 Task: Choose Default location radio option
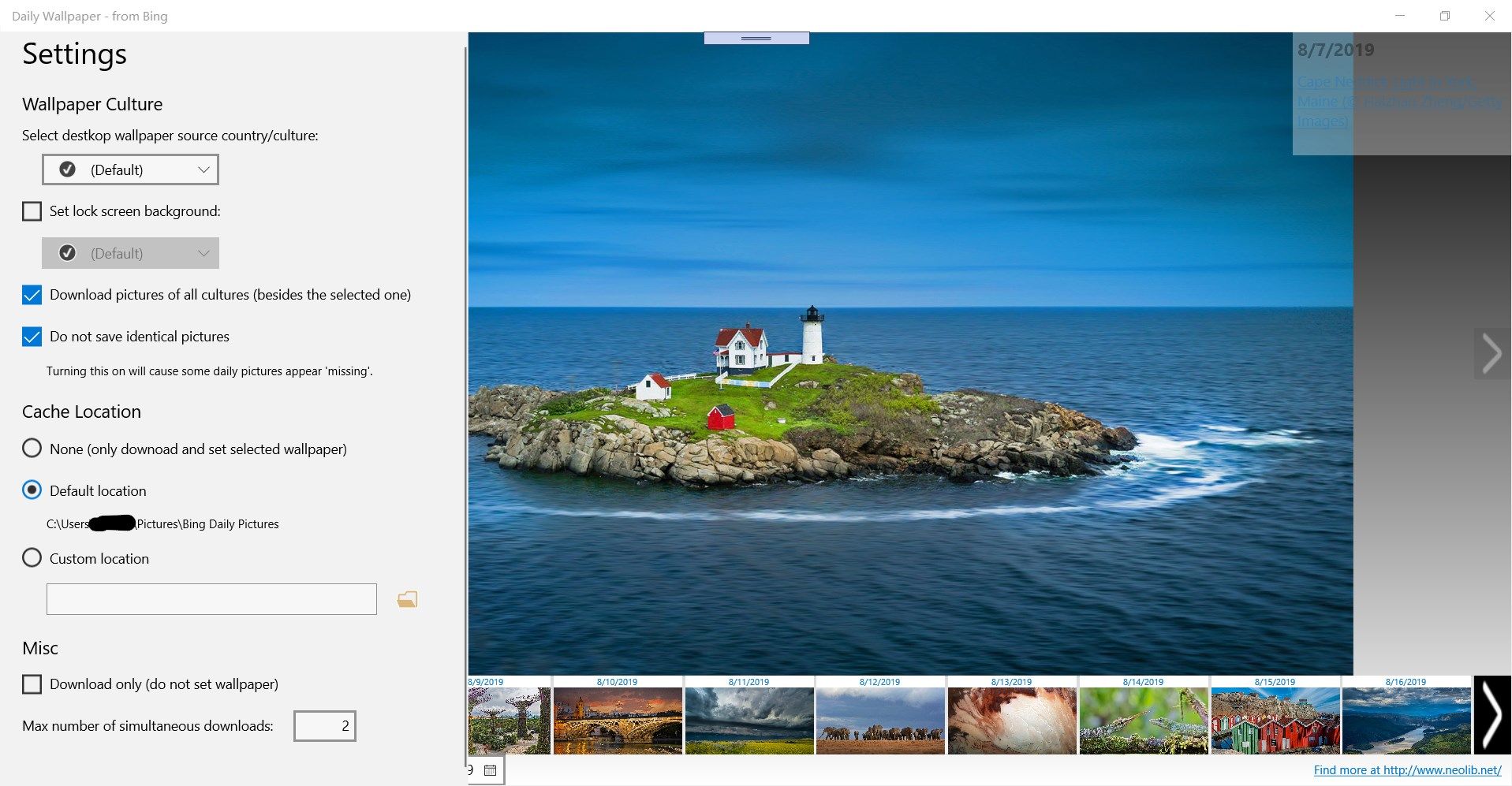coord(32,490)
